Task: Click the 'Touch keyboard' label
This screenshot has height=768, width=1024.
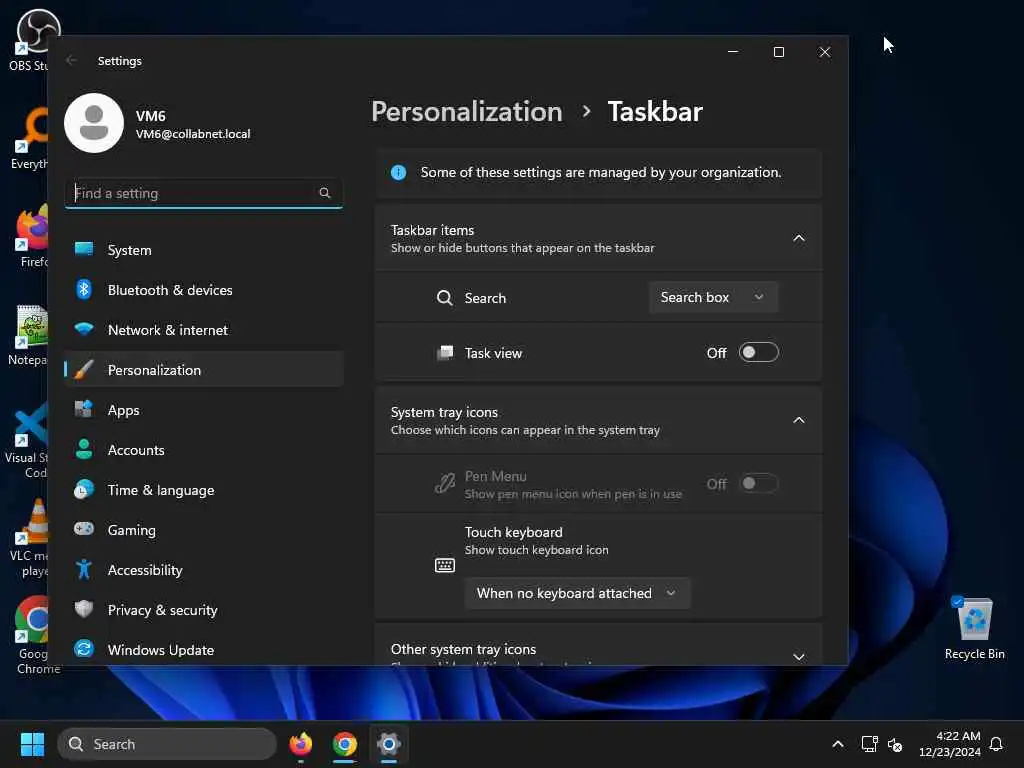Action: click(x=513, y=532)
